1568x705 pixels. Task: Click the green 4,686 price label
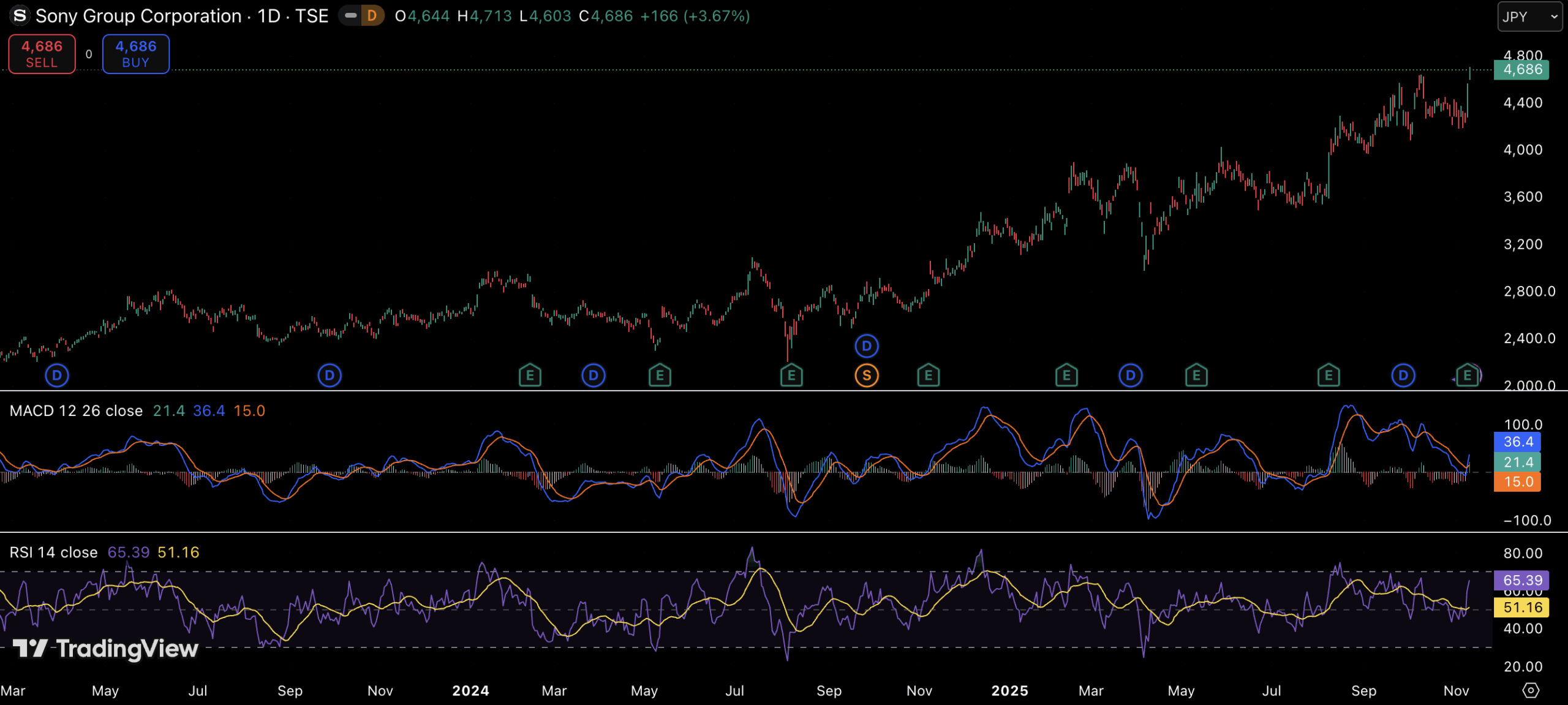pos(1521,70)
